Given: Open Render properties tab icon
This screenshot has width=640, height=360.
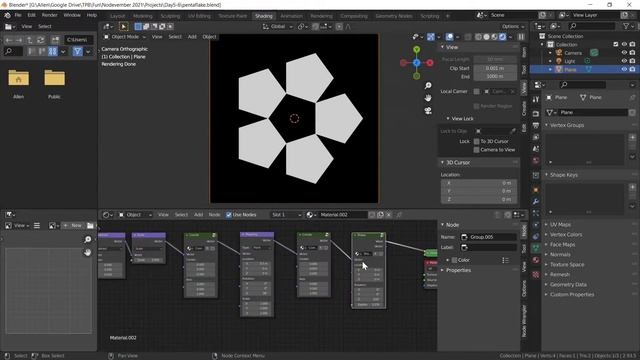Looking at the screenshot, I should pyautogui.click(x=536, y=114).
